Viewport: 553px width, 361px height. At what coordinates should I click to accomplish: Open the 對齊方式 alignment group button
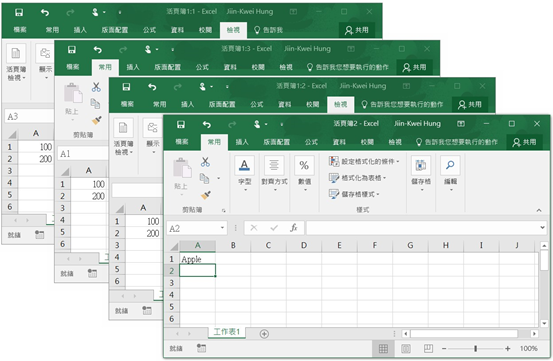[x=274, y=174]
